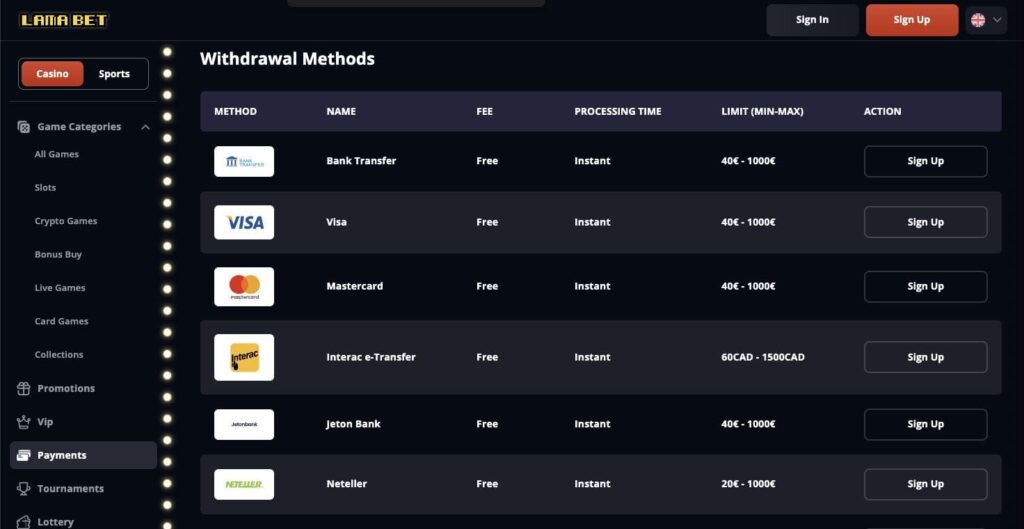Click the FEE column header
Image resolution: width=1024 pixels, height=529 pixels.
(485, 112)
